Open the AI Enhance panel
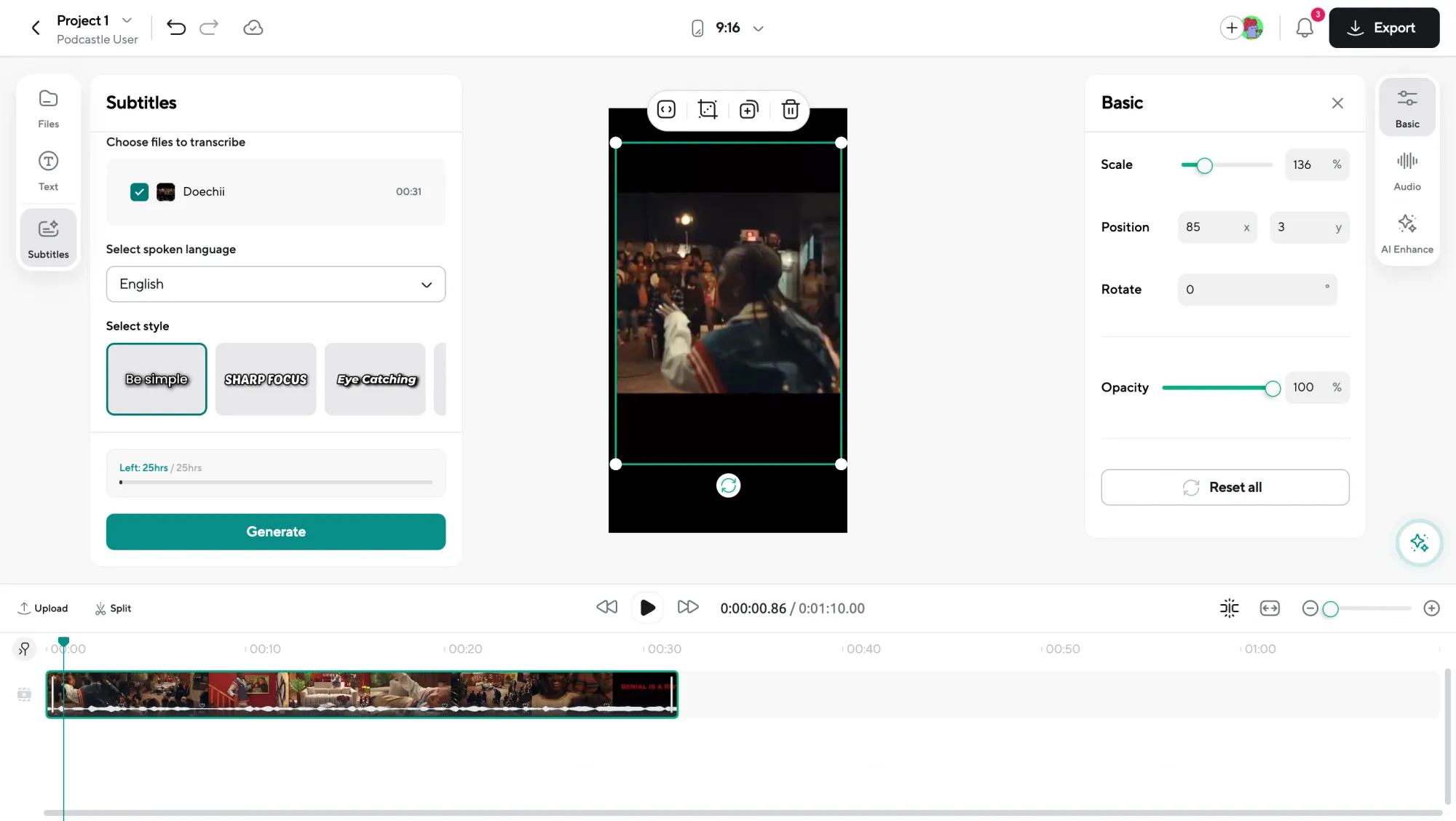This screenshot has height=821, width=1456. (1406, 233)
